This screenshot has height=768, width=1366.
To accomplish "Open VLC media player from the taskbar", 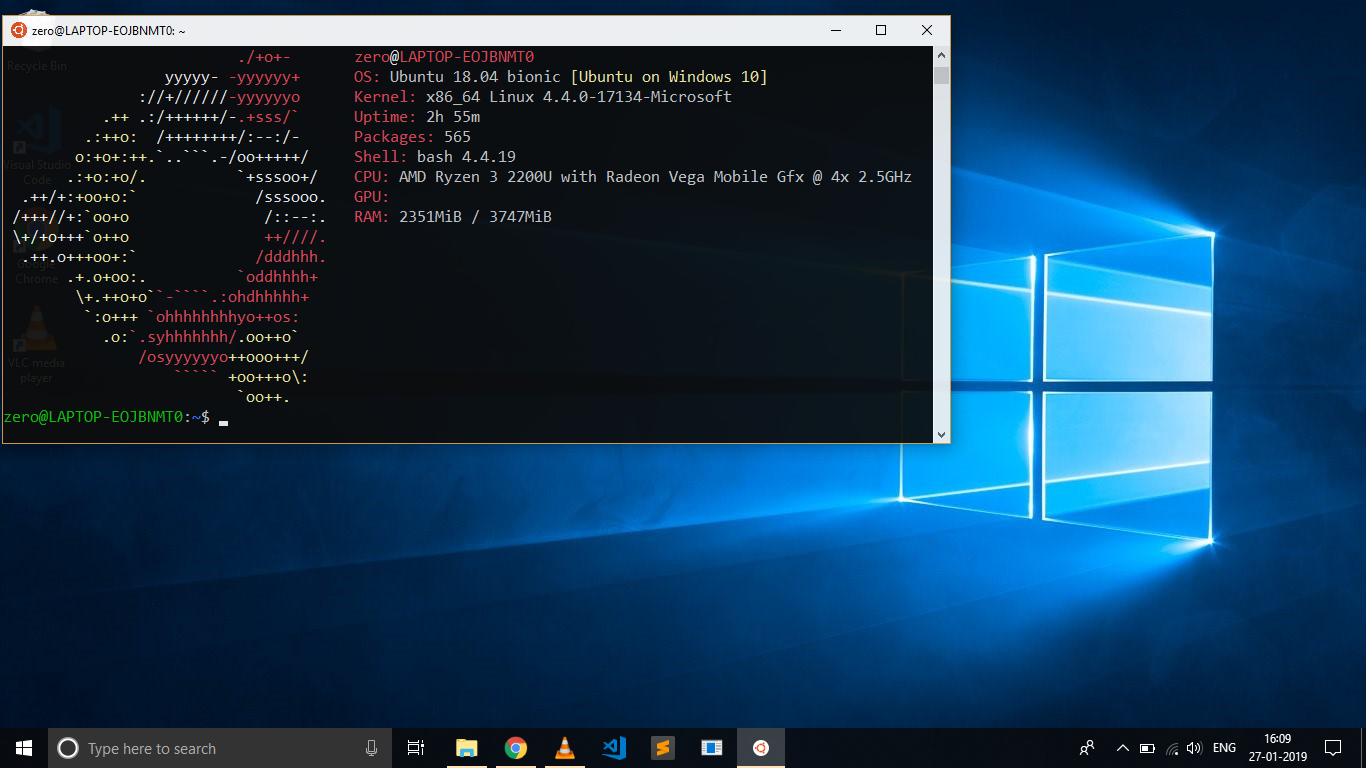I will click(x=564, y=748).
